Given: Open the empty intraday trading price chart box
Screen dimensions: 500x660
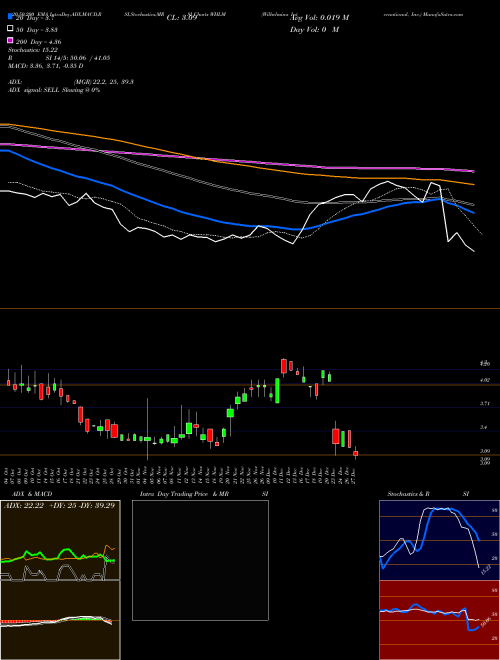Looking at the screenshot, I should tap(200, 560).
